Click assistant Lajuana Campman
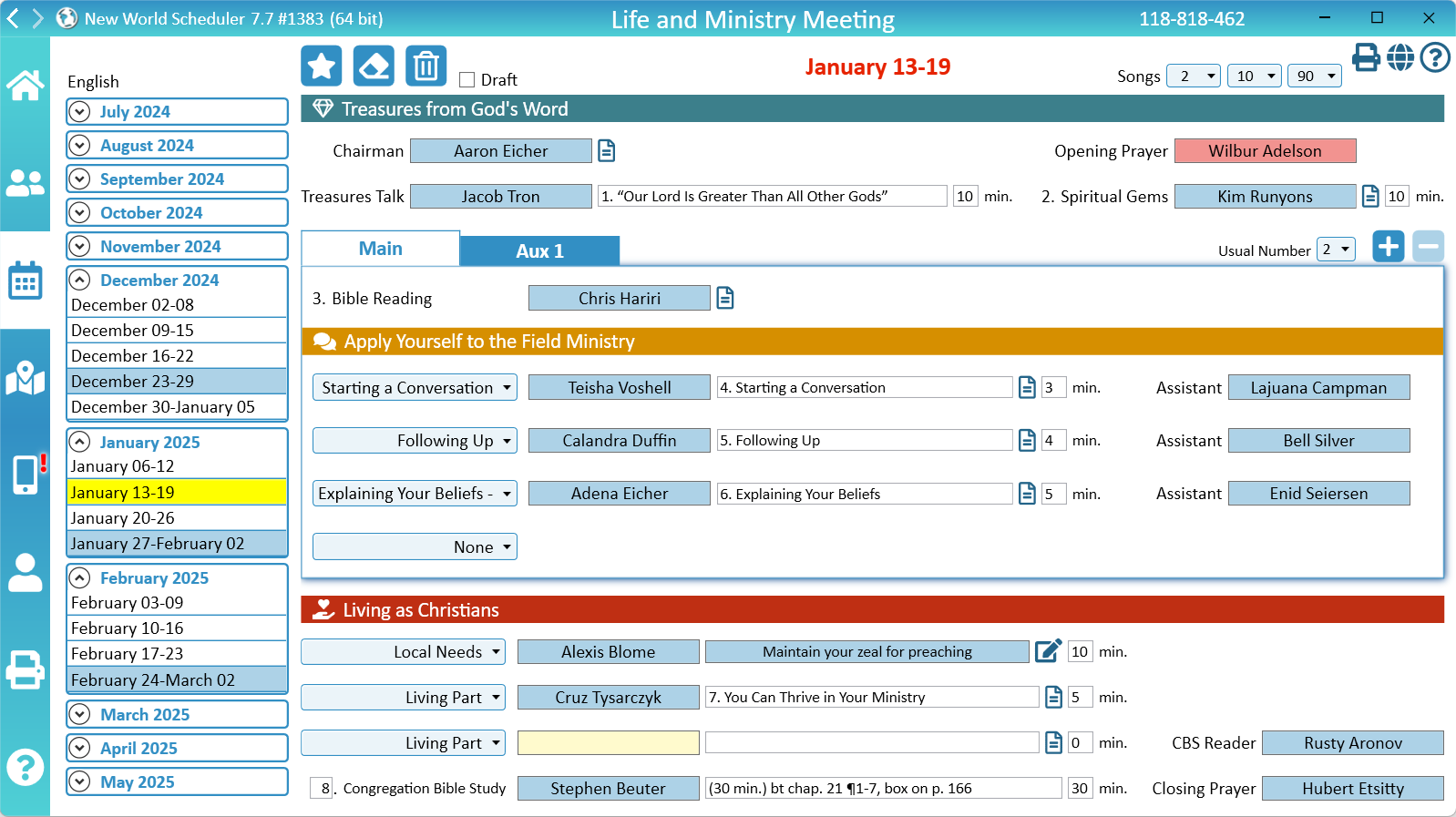Screen dimensions: 1456x817 tap(1318, 387)
